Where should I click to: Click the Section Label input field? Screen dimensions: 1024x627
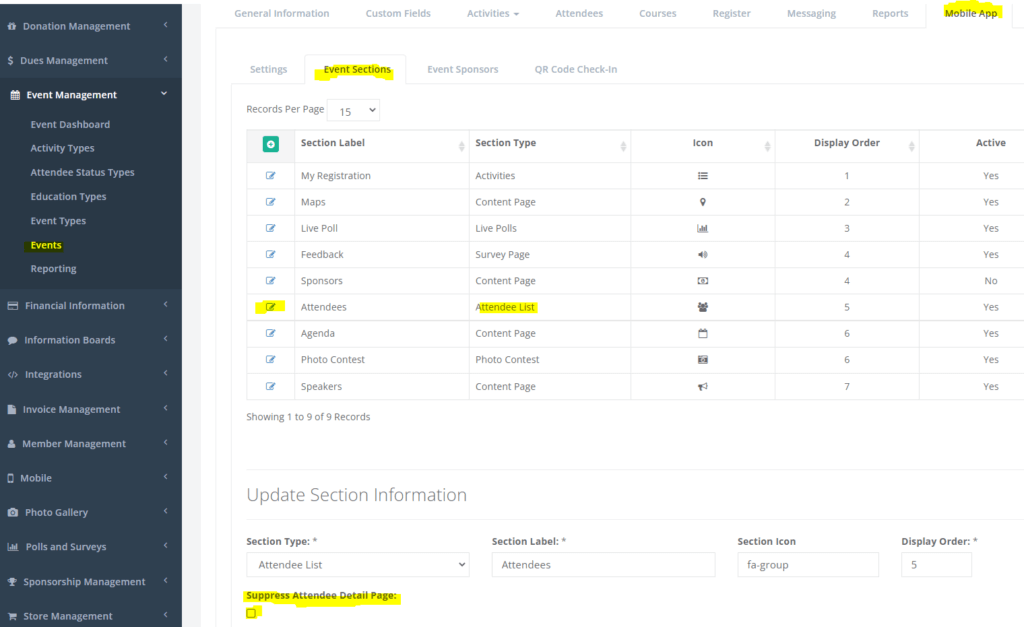tap(603, 565)
